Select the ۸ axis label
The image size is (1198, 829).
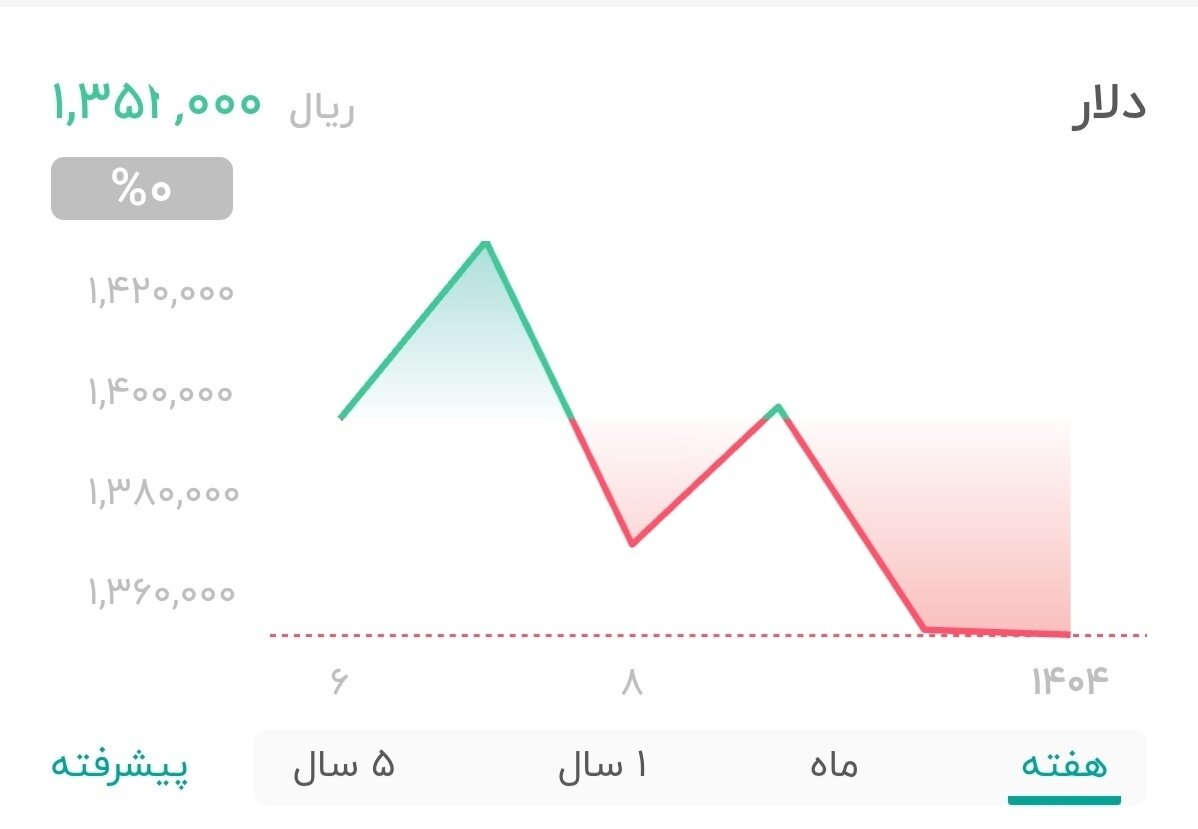tap(630, 681)
